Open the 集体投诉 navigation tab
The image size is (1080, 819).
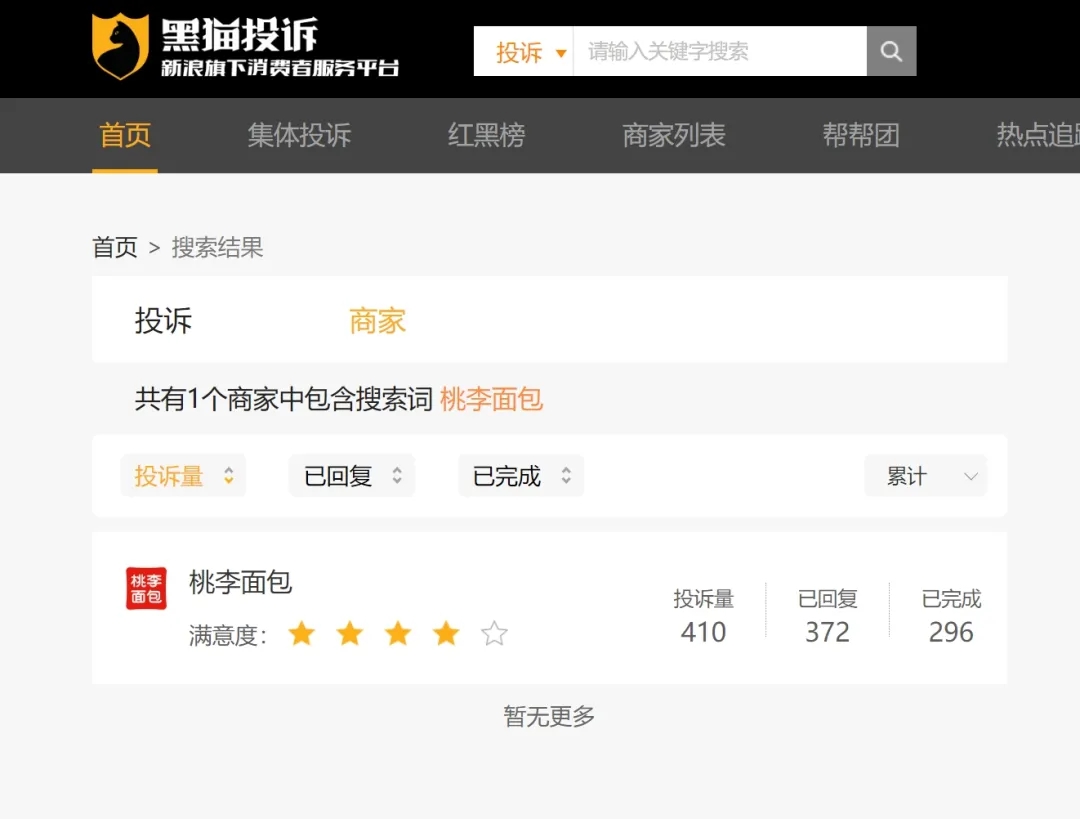[x=300, y=135]
